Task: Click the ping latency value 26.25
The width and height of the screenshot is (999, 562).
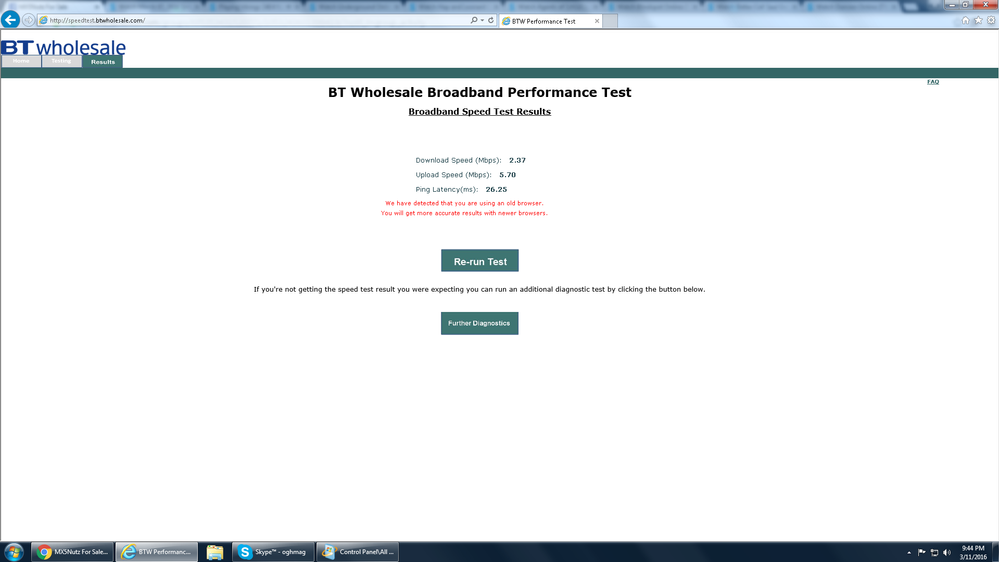Action: 496,189
